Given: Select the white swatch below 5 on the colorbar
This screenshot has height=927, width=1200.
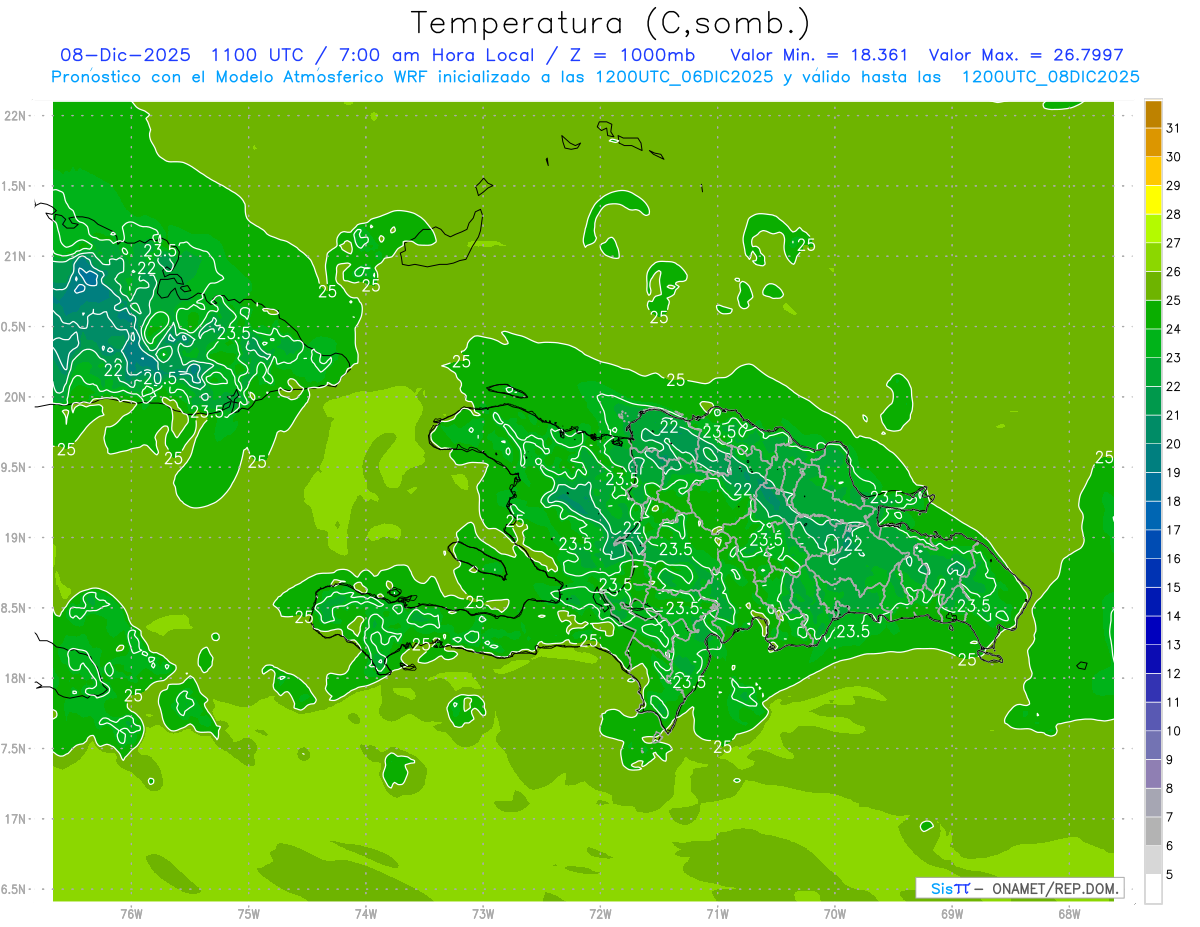Looking at the screenshot, I should 1153,889.
